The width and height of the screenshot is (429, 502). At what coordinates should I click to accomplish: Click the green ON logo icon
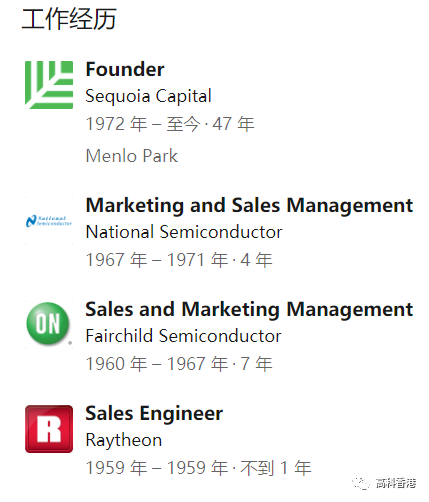pyautogui.click(x=48, y=323)
